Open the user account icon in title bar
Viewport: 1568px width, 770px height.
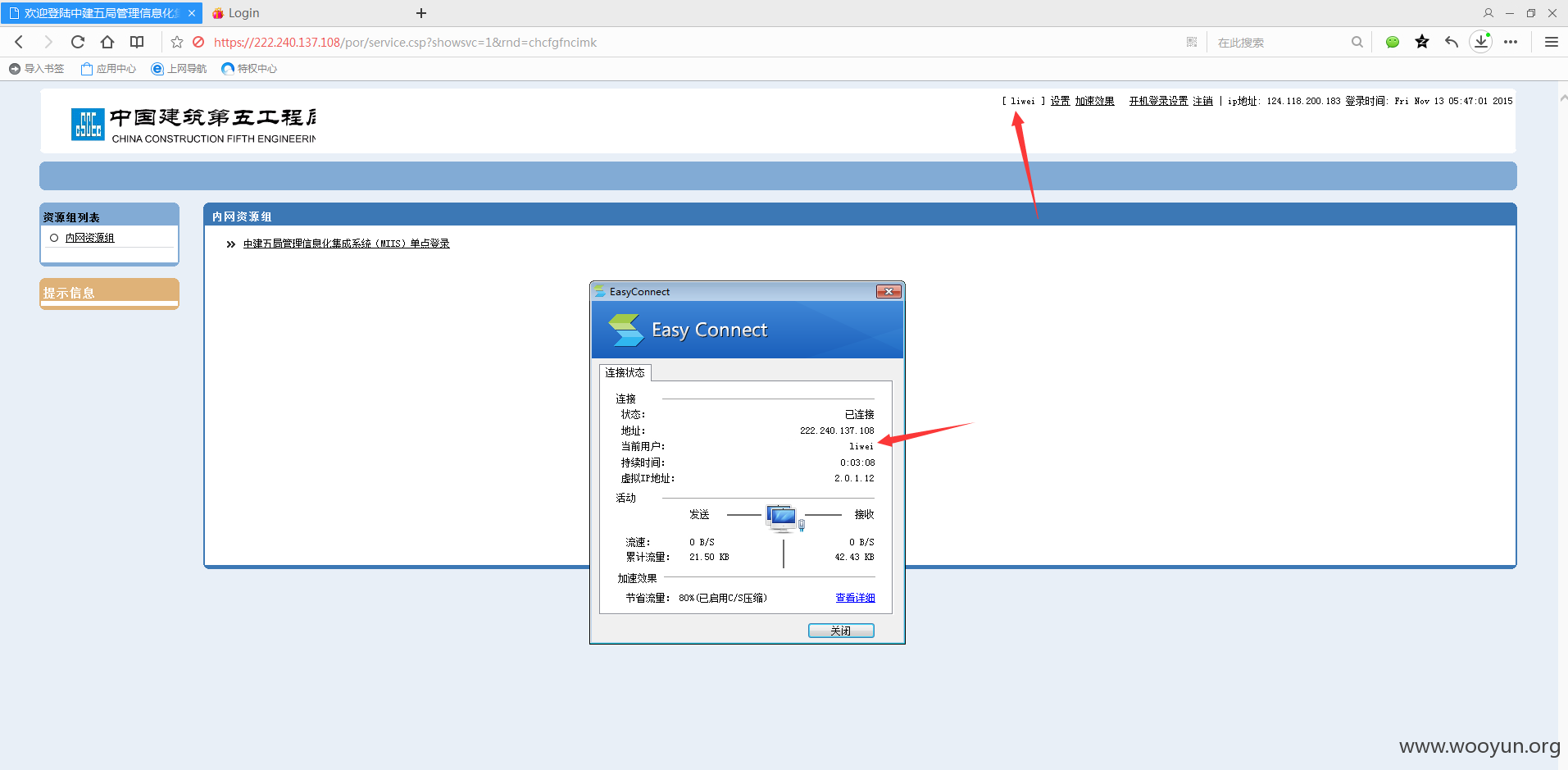tap(1488, 13)
